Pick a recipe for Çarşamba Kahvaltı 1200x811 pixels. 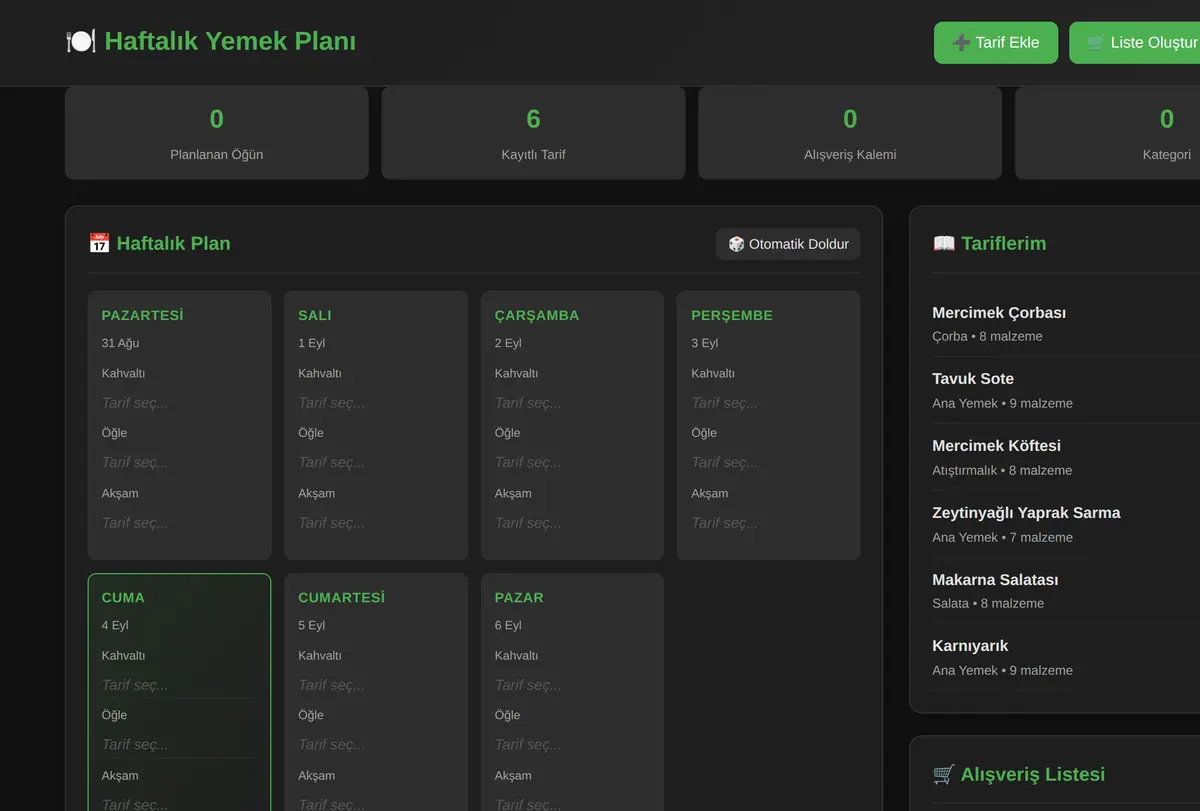click(x=572, y=403)
